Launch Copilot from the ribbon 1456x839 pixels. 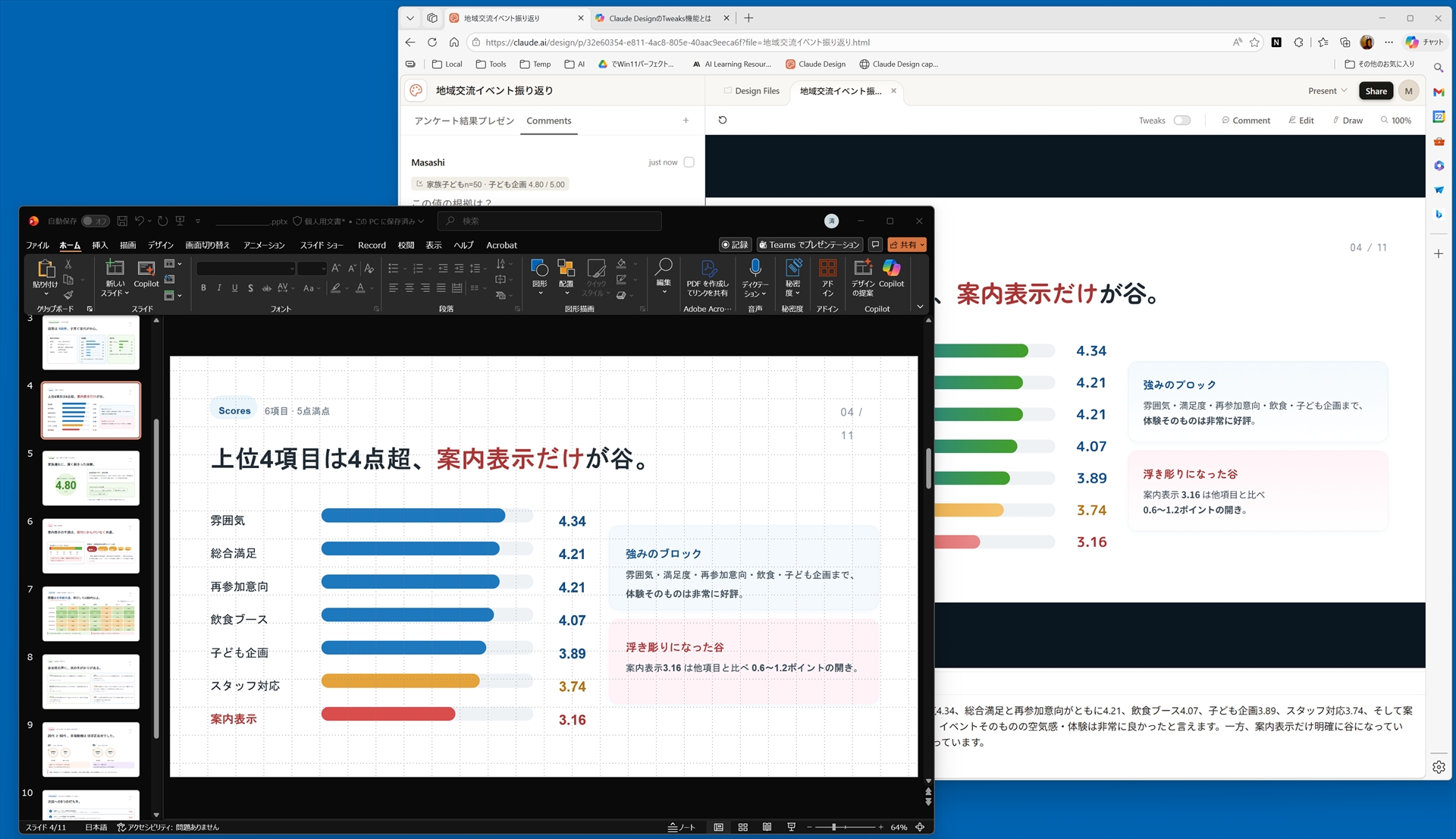[892, 272]
